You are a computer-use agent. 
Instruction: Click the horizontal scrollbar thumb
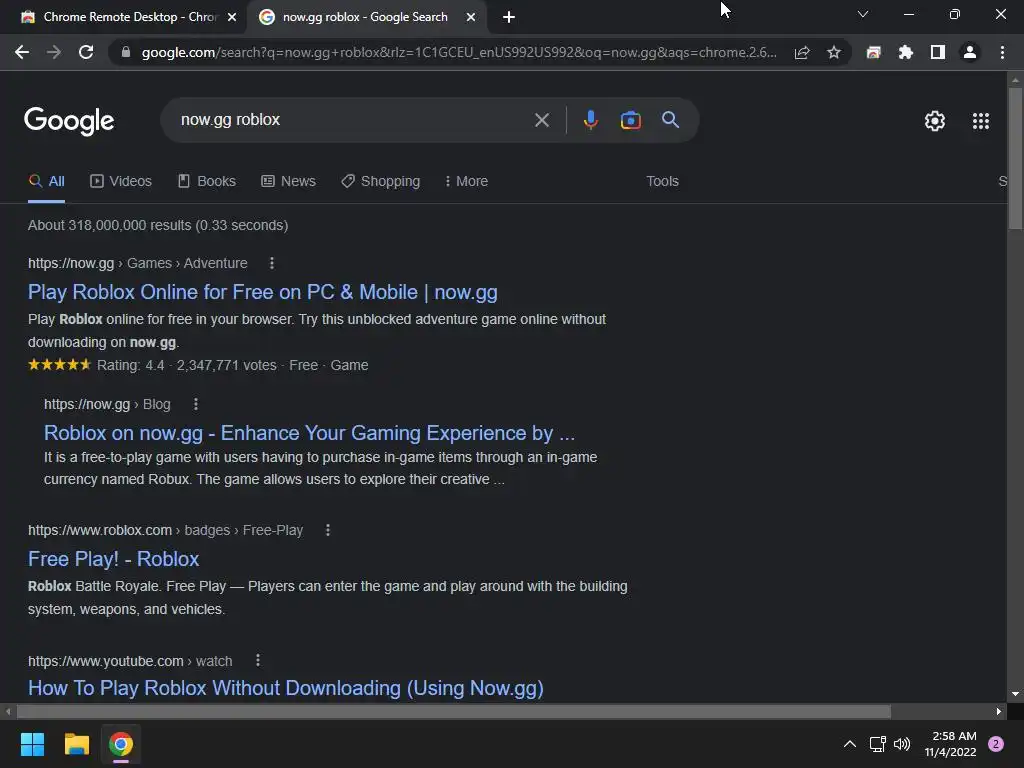click(454, 711)
